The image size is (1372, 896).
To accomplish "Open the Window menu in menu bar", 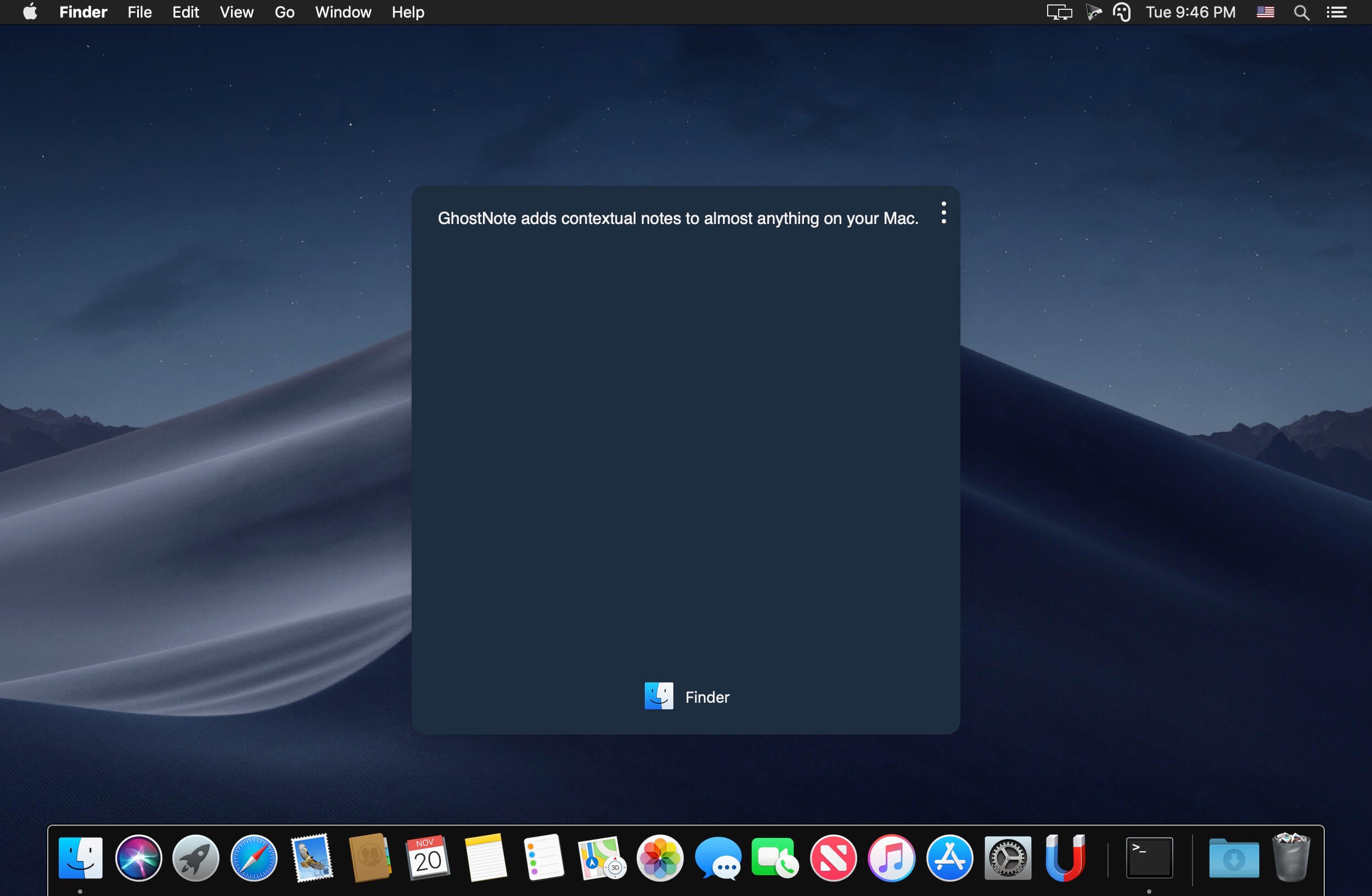I will [343, 12].
